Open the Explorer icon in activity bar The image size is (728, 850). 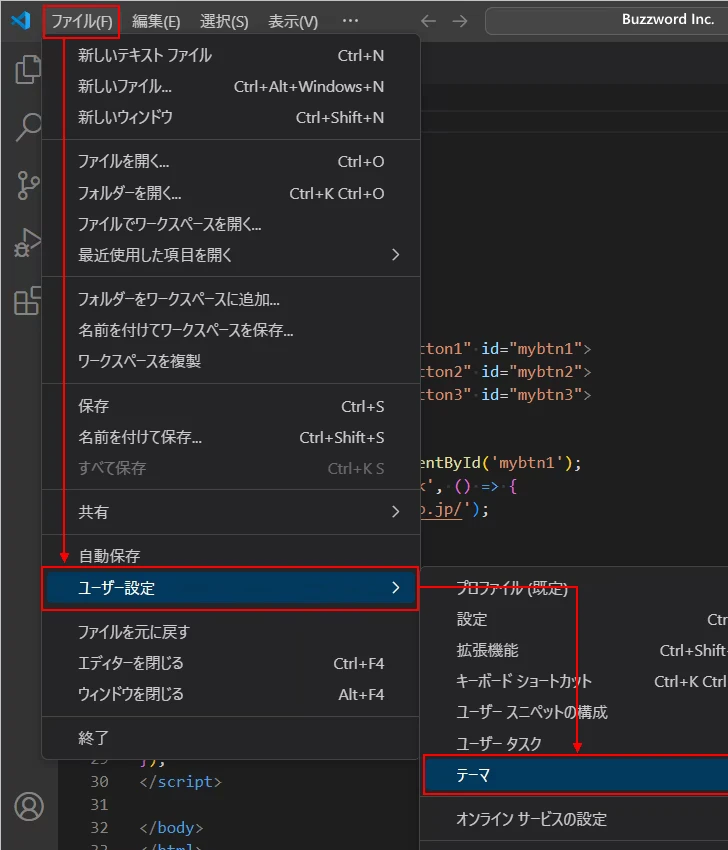click(28, 71)
